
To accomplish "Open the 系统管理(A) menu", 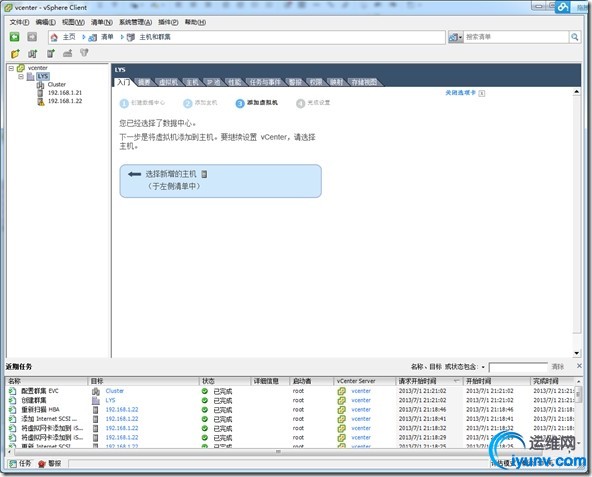I will click(136, 22).
